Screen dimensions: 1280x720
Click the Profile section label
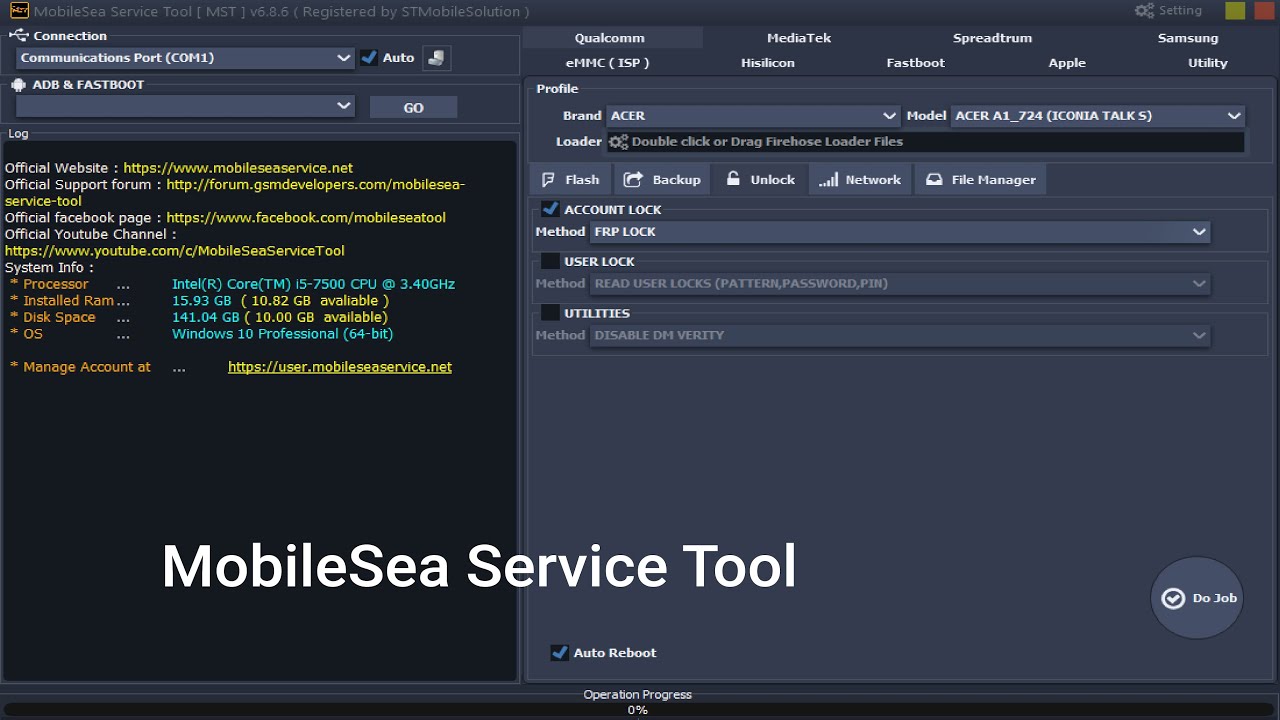pyautogui.click(x=557, y=89)
